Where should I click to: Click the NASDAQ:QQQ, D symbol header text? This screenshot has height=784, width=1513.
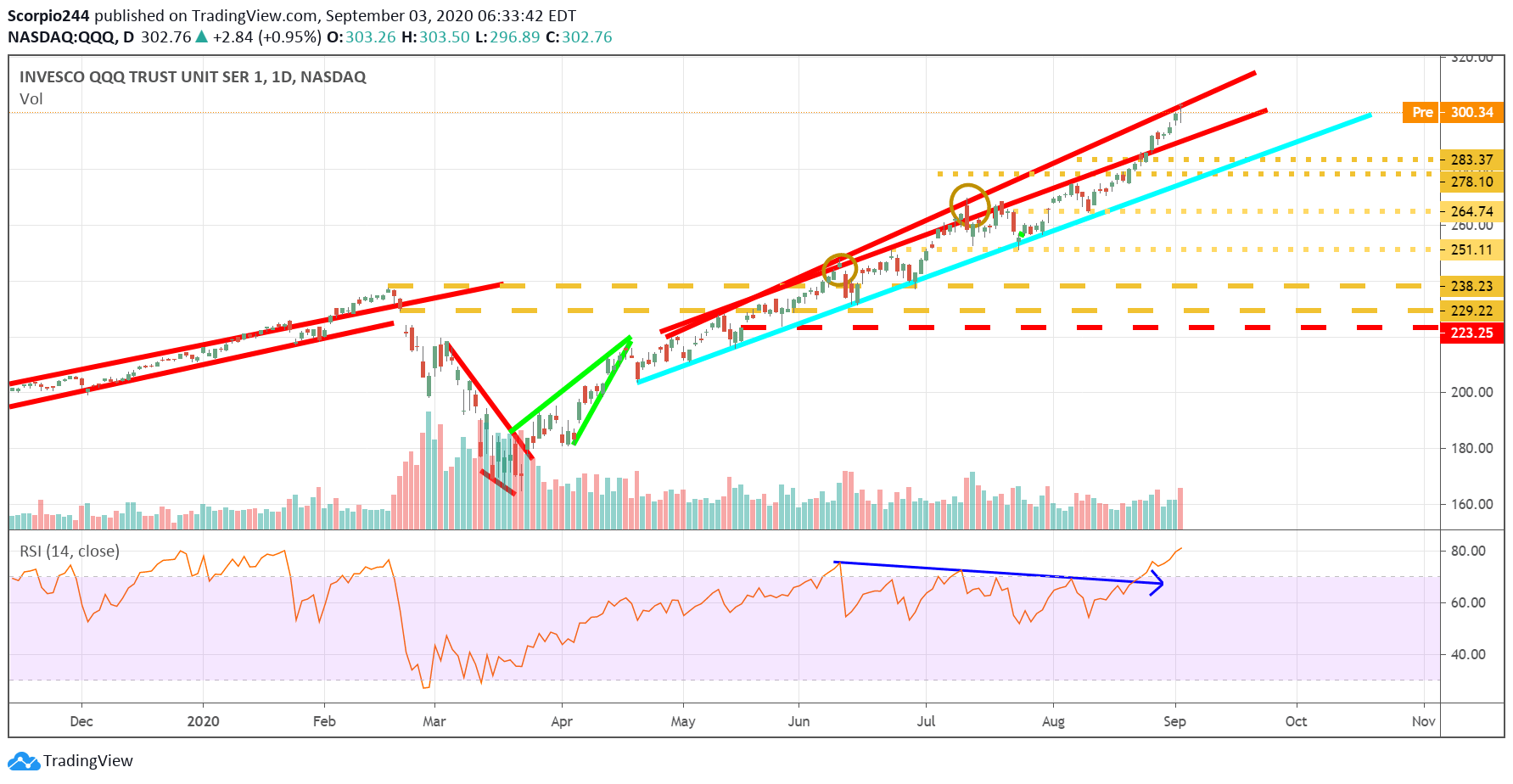click(70, 37)
